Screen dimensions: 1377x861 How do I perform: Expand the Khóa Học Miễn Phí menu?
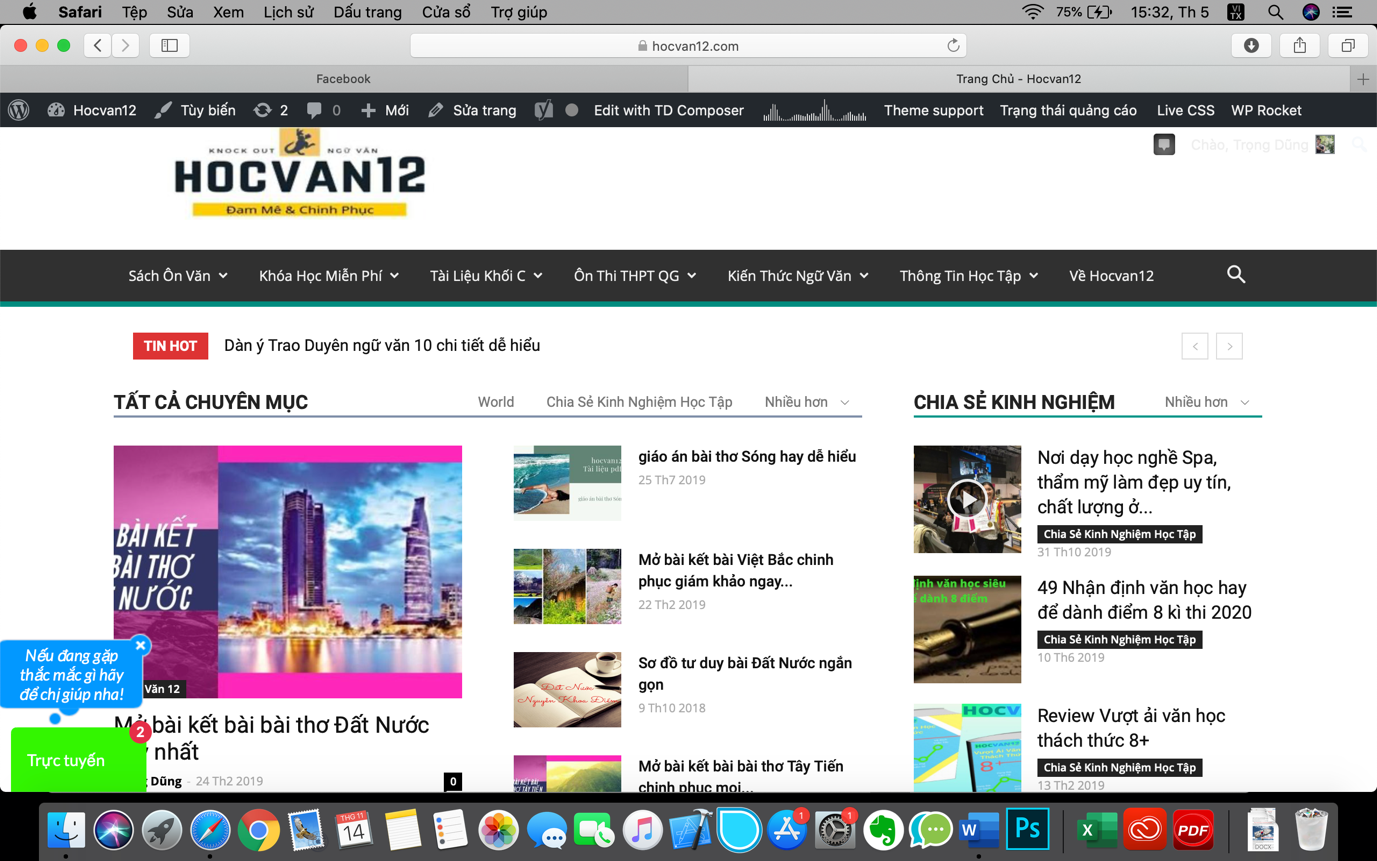(329, 276)
